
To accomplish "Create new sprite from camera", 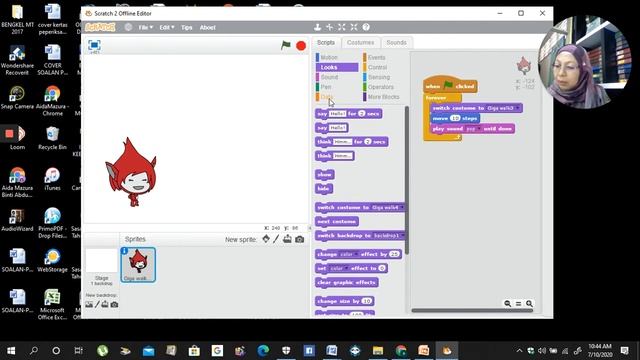I will [300, 240].
